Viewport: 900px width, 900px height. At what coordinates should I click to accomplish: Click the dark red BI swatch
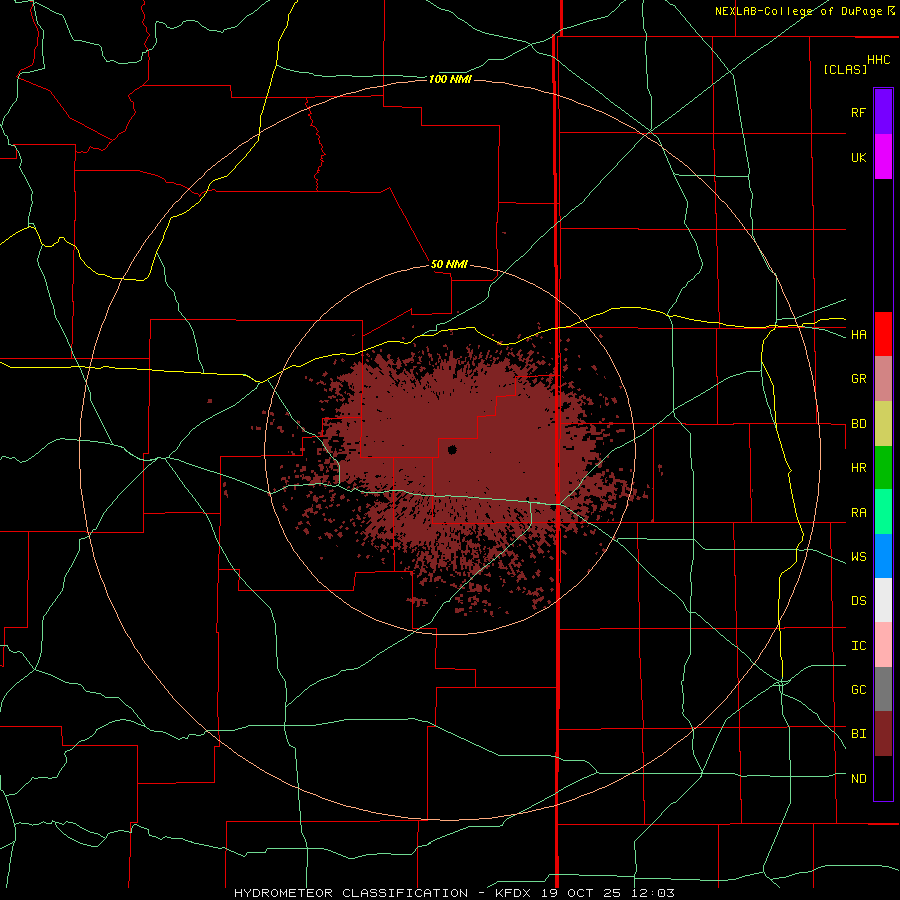click(883, 734)
